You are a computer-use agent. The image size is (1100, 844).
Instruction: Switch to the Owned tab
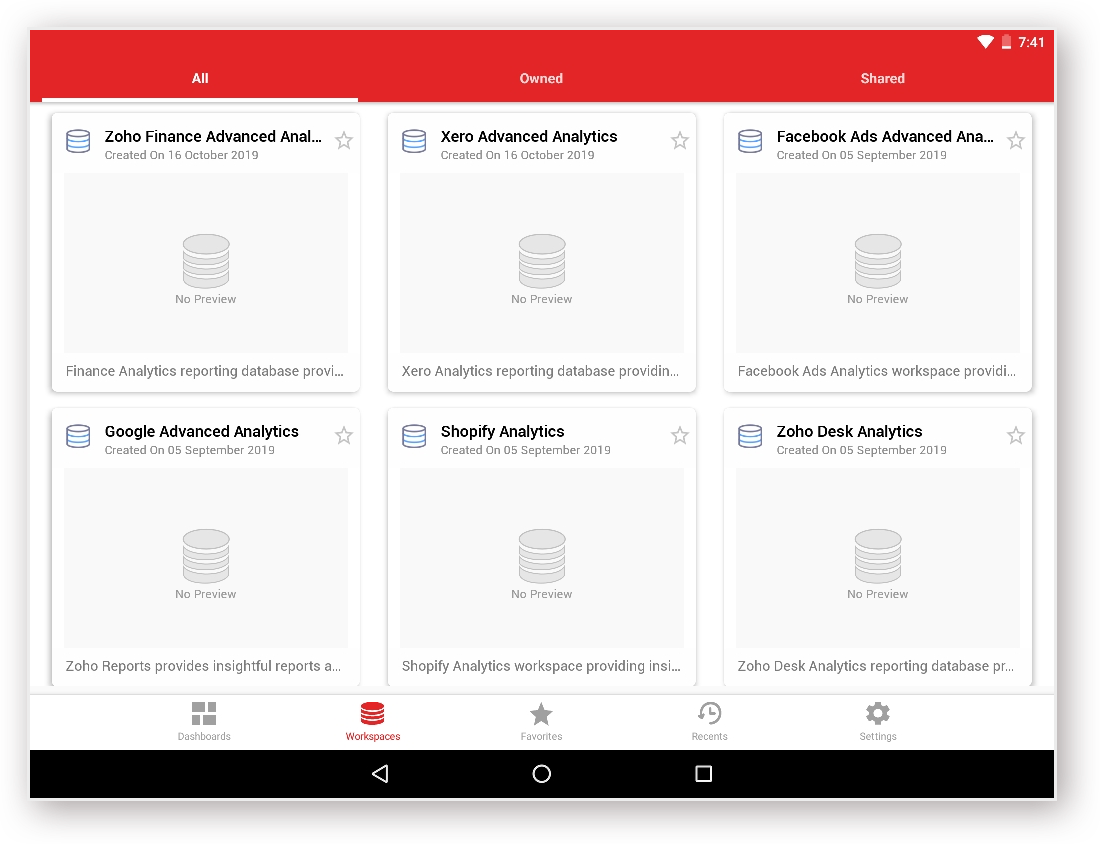[x=541, y=79]
